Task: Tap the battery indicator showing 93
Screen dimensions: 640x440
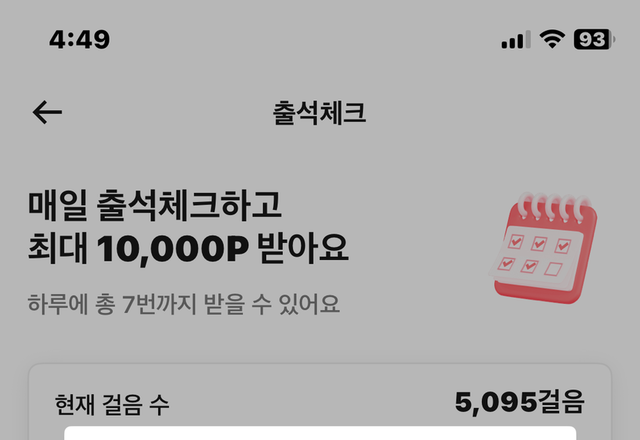Action: (594, 39)
